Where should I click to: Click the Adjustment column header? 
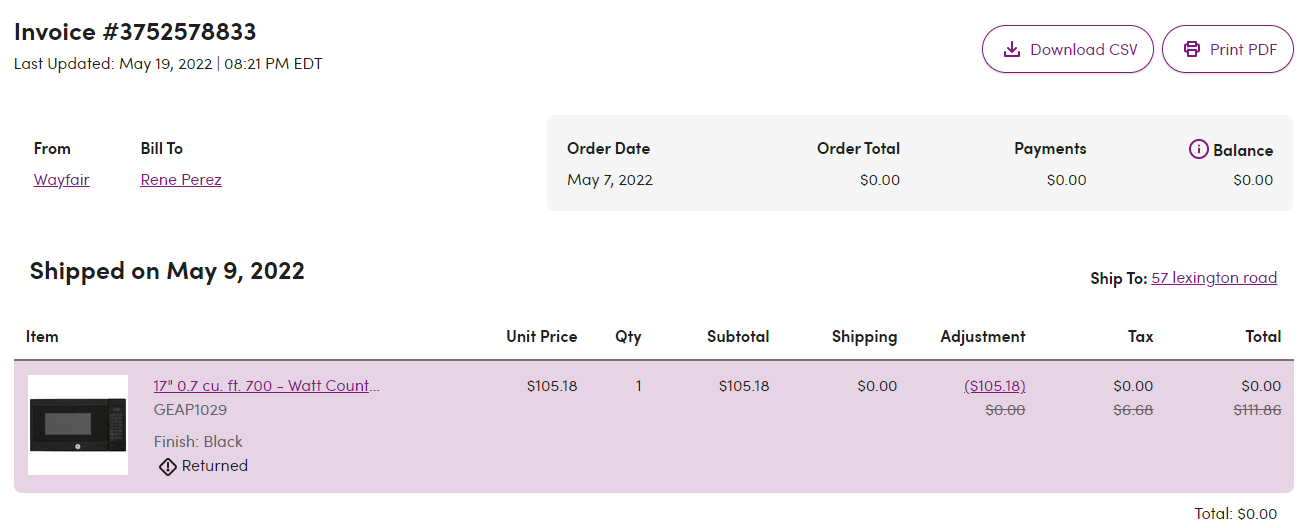[x=983, y=337]
